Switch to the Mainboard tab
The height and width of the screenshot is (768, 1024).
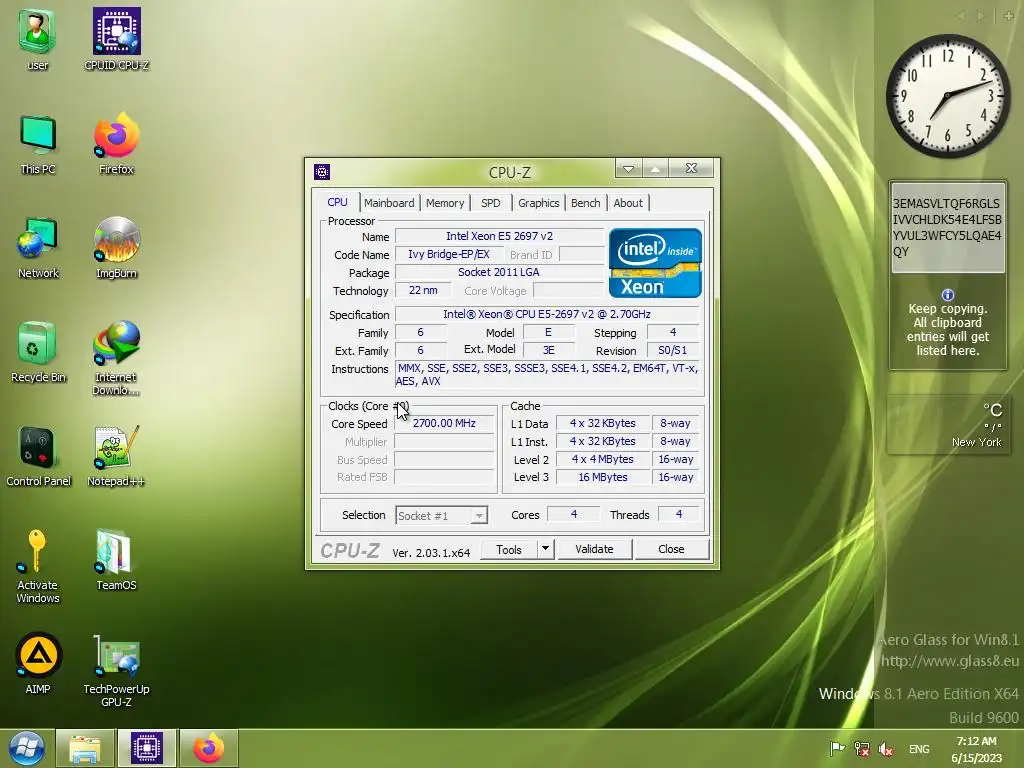(x=389, y=203)
